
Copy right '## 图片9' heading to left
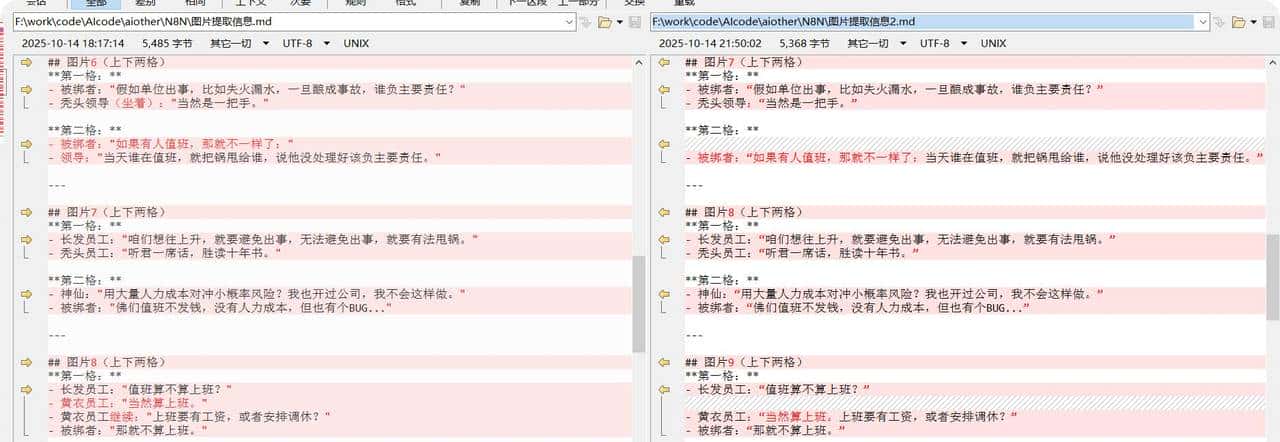click(x=663, y=362)
